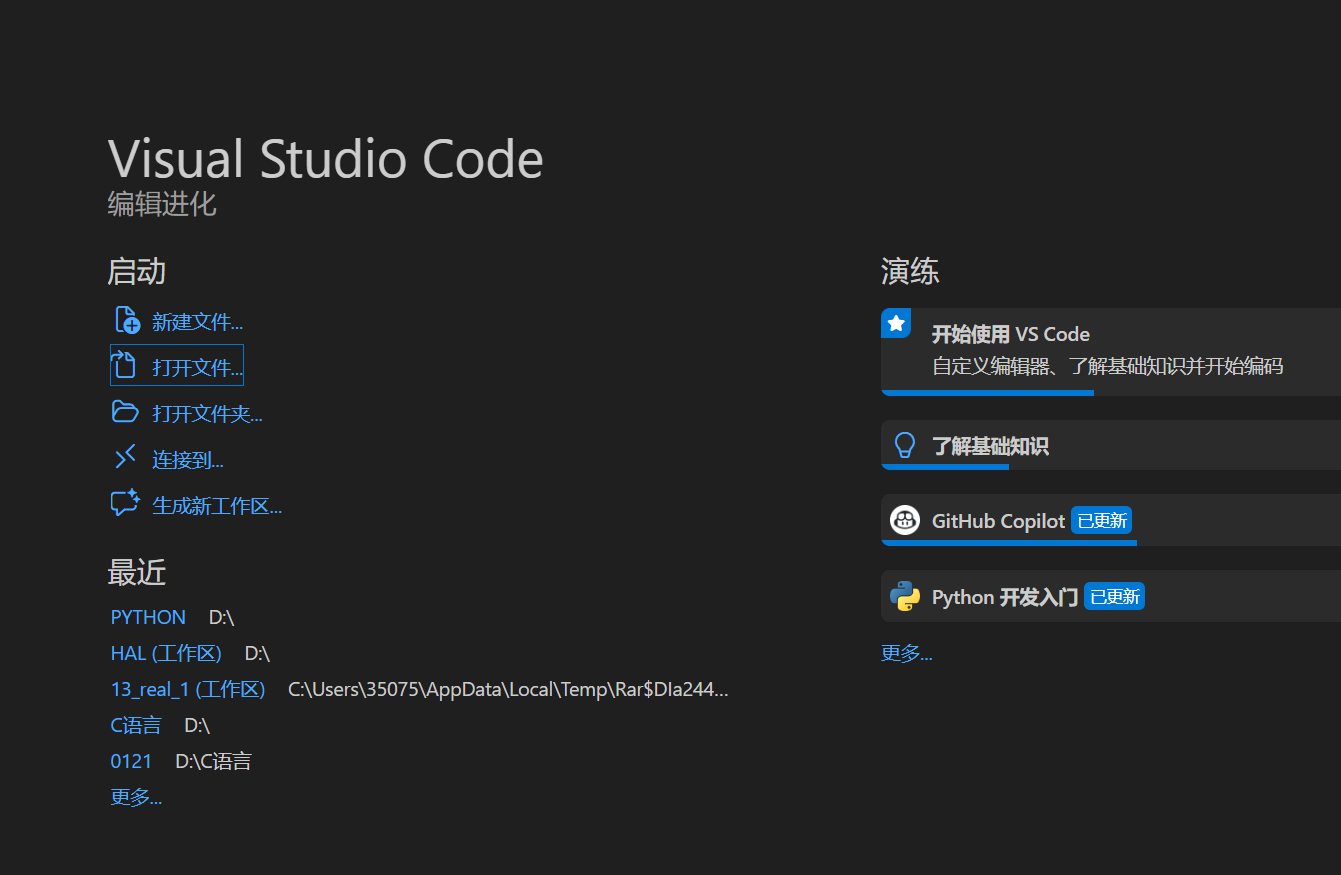Open Python 开发入门 walkthrough card
1341x875 pixels.
1111,596
